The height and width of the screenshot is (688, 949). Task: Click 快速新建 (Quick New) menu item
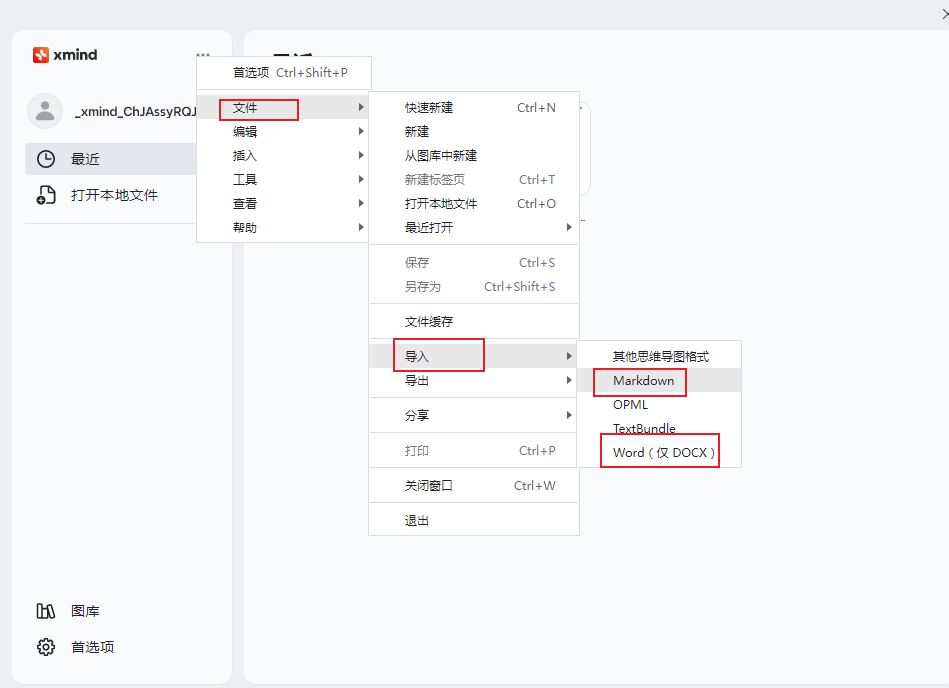(429, 107)
